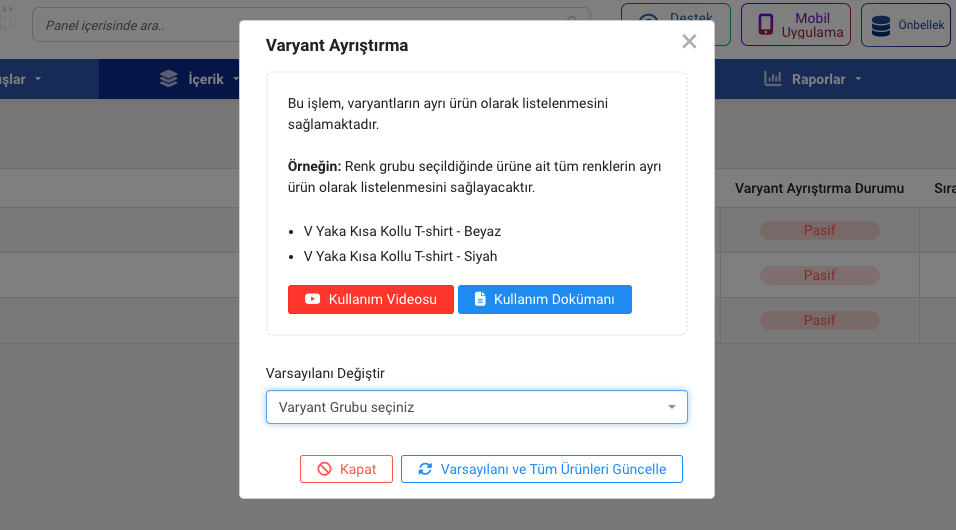The image size is (956, 530).
Task: Click Varsayılanı ve Tüm Ürünleri Güncelle button
Action: click(x=541, y=469)
